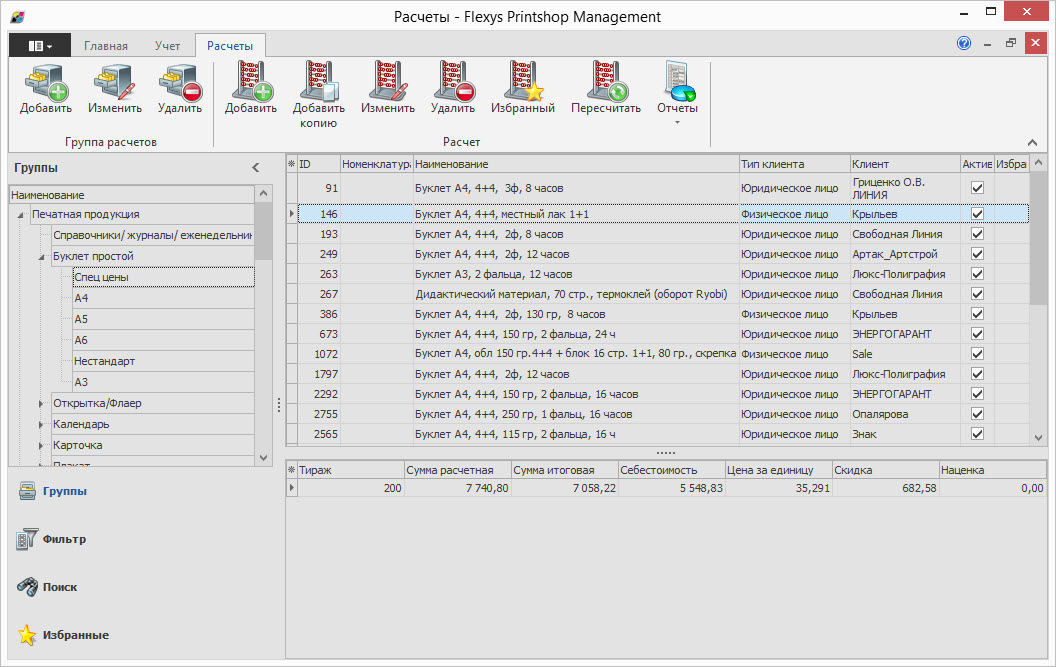1056x667 pixels.
Task: Collapse the Группы panel with the chevron
Action: coord(256,168)
